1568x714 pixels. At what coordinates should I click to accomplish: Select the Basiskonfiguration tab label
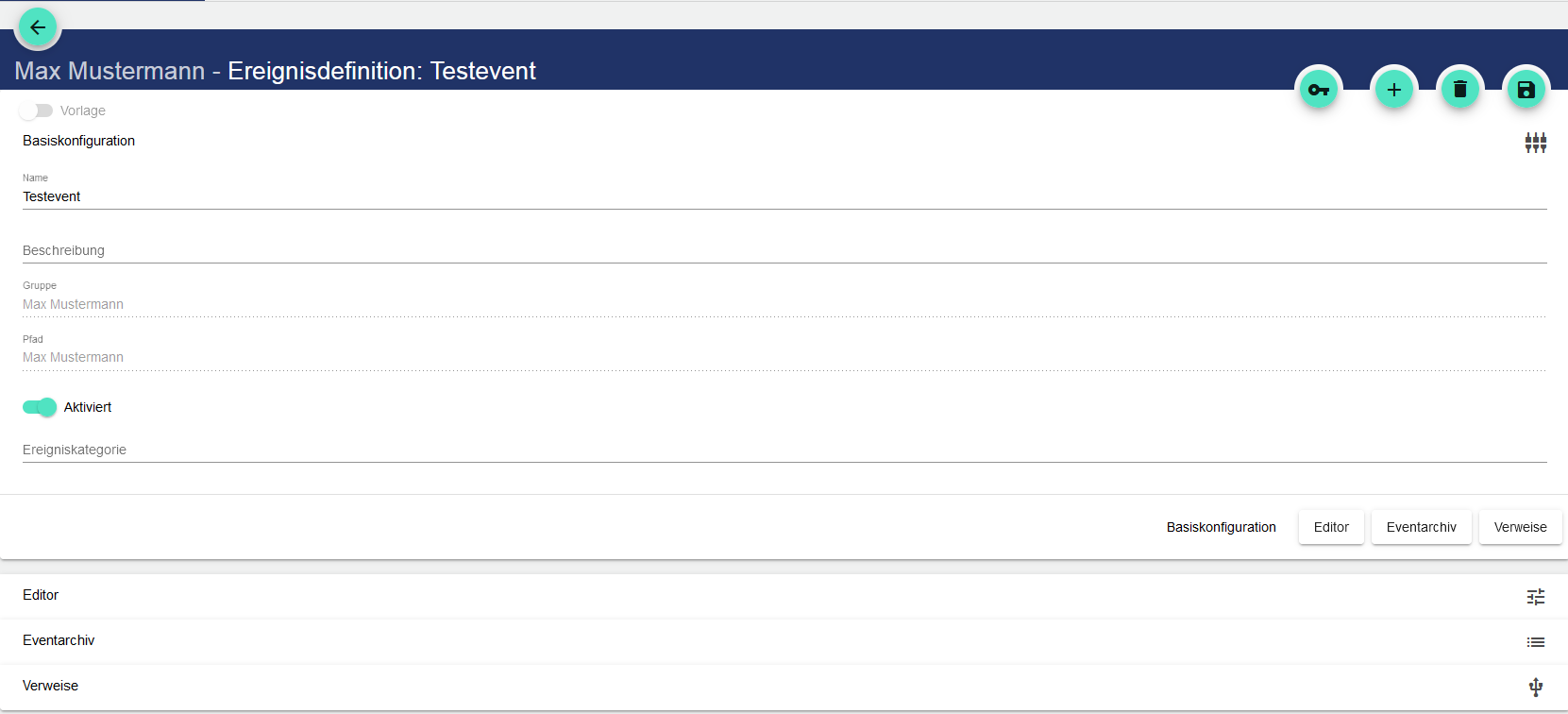[1221, 527]
